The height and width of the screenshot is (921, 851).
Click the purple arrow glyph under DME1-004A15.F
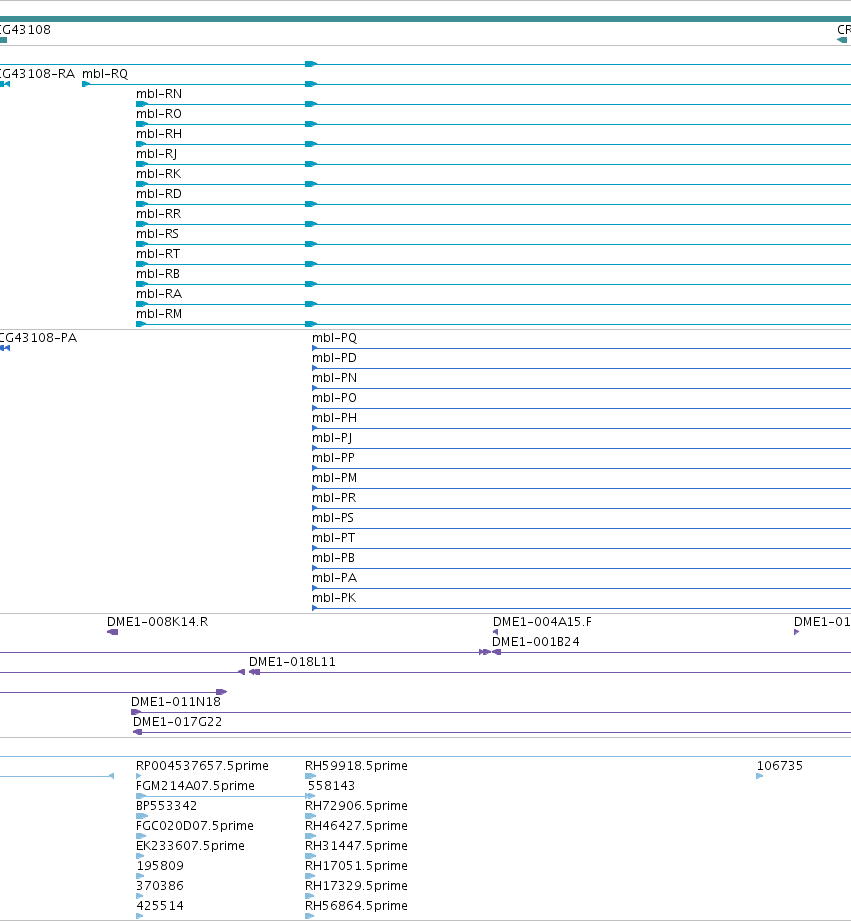tap(495, 632)
